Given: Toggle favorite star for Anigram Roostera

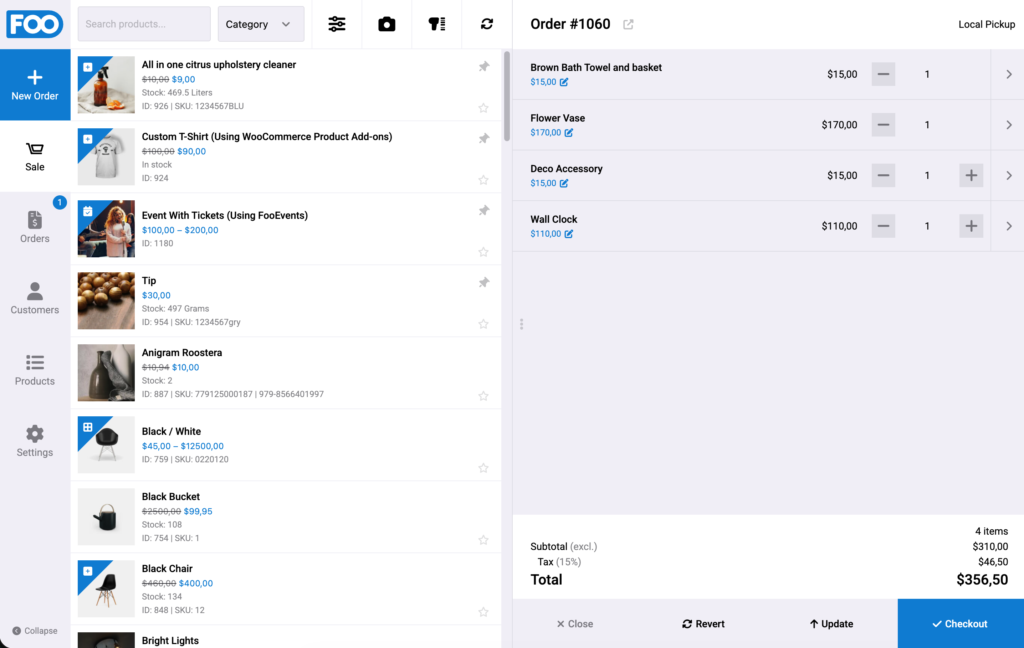Looking at the screenshot, I should (483, 396).
